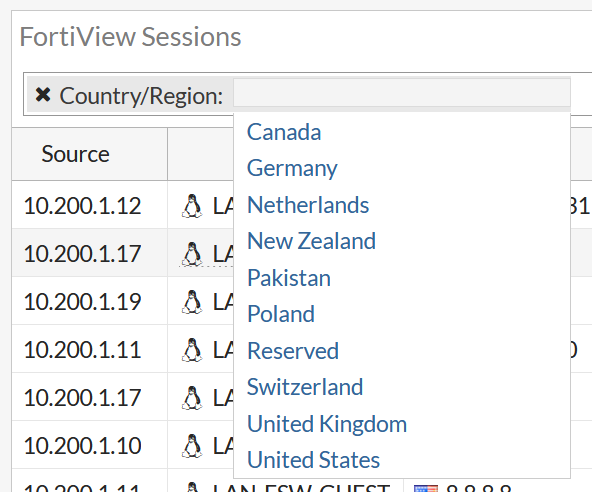Viewport: 592px width, 492px height.
Task: Click the Country/Region filter label
Action: [141, 96]
